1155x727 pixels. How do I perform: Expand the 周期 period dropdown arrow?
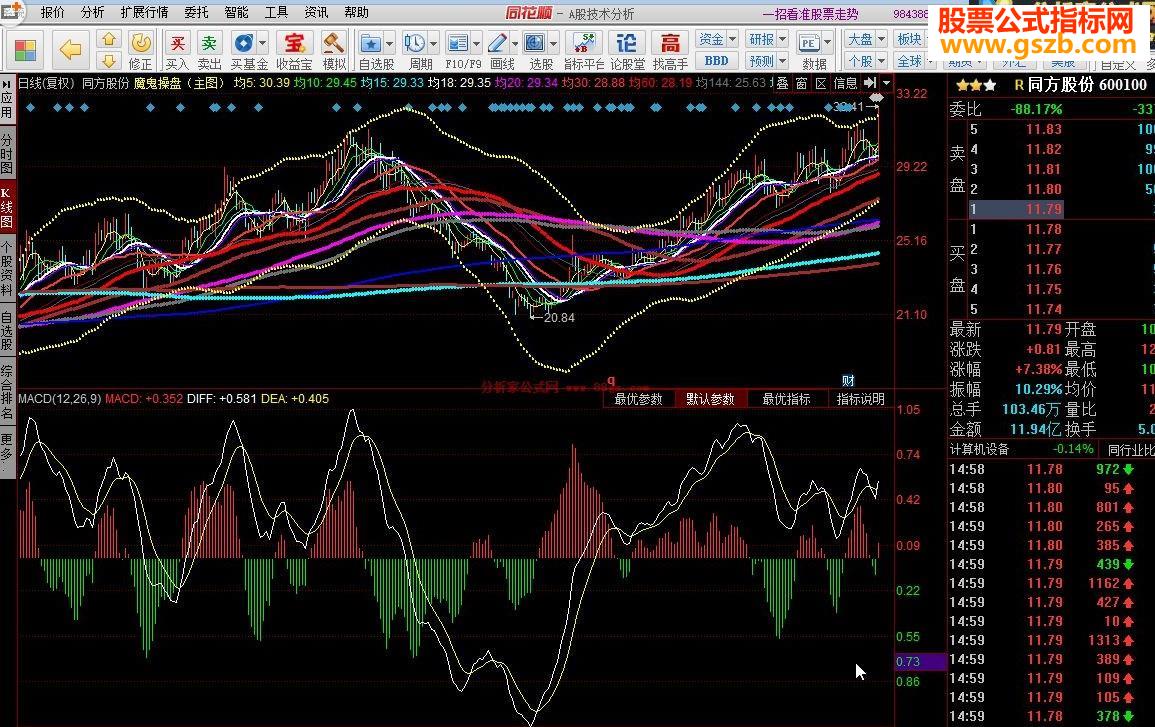click(433, 43)
